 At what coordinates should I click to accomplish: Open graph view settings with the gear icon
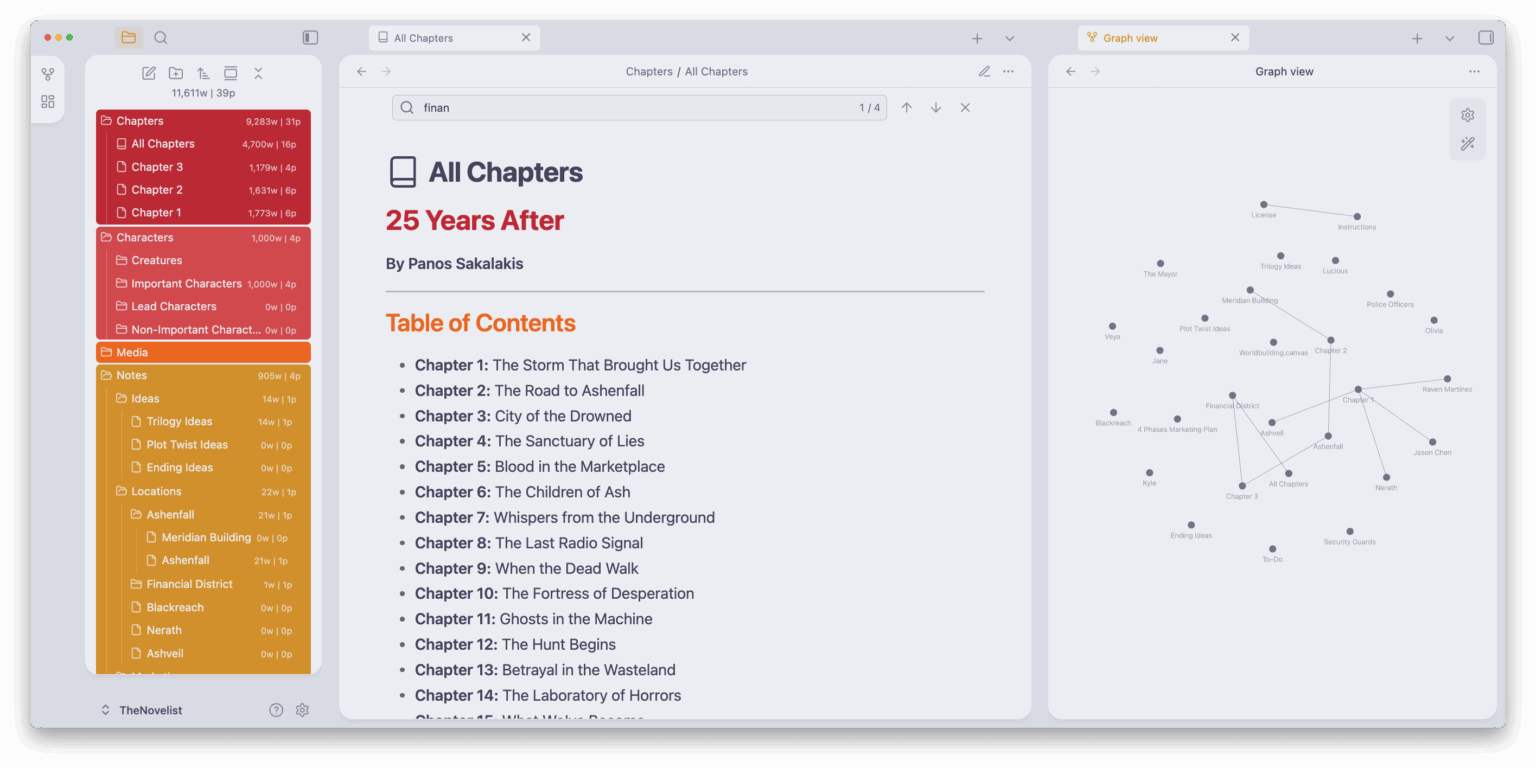pyautogui.click(x=1467, y=115)
